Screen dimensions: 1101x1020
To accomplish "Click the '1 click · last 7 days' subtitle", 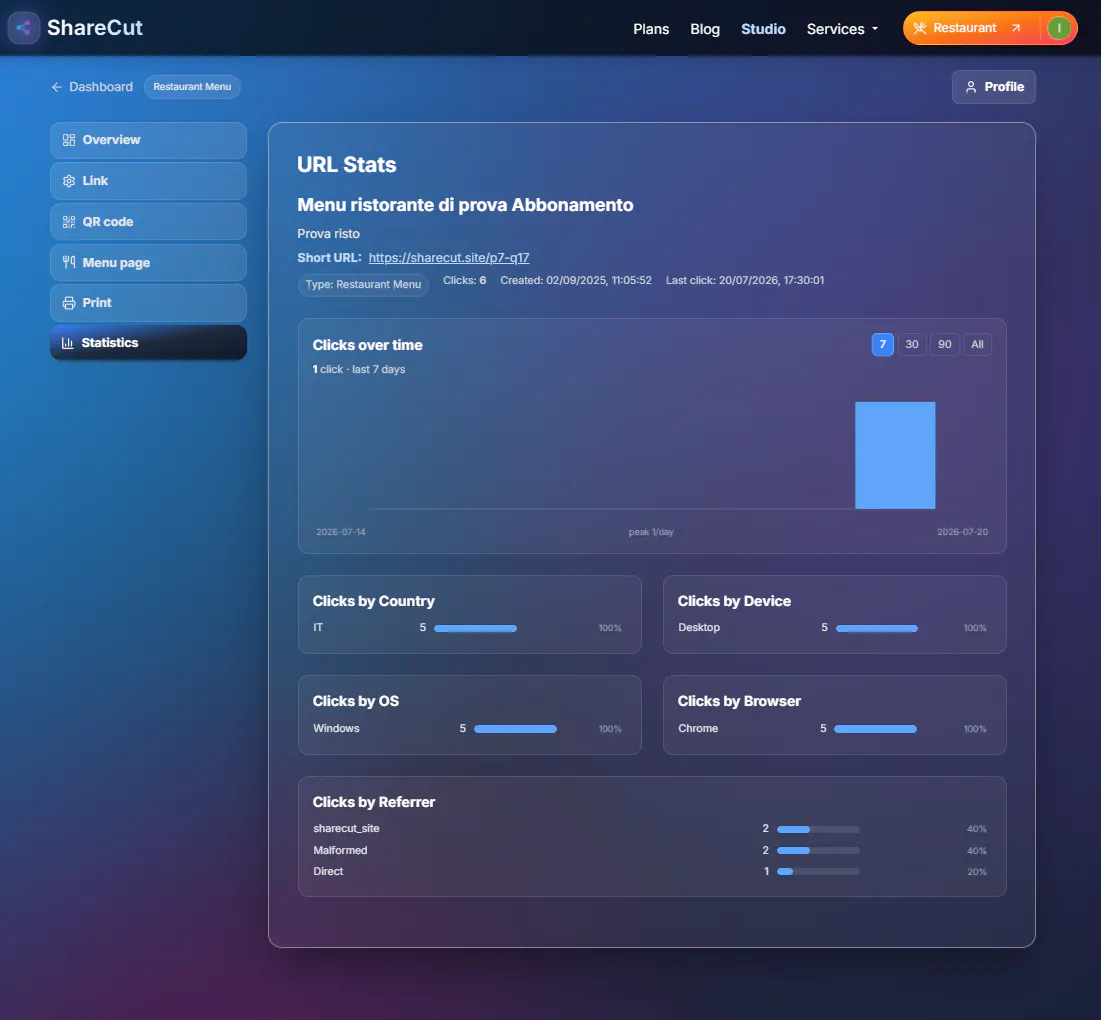I will point(359,369).
